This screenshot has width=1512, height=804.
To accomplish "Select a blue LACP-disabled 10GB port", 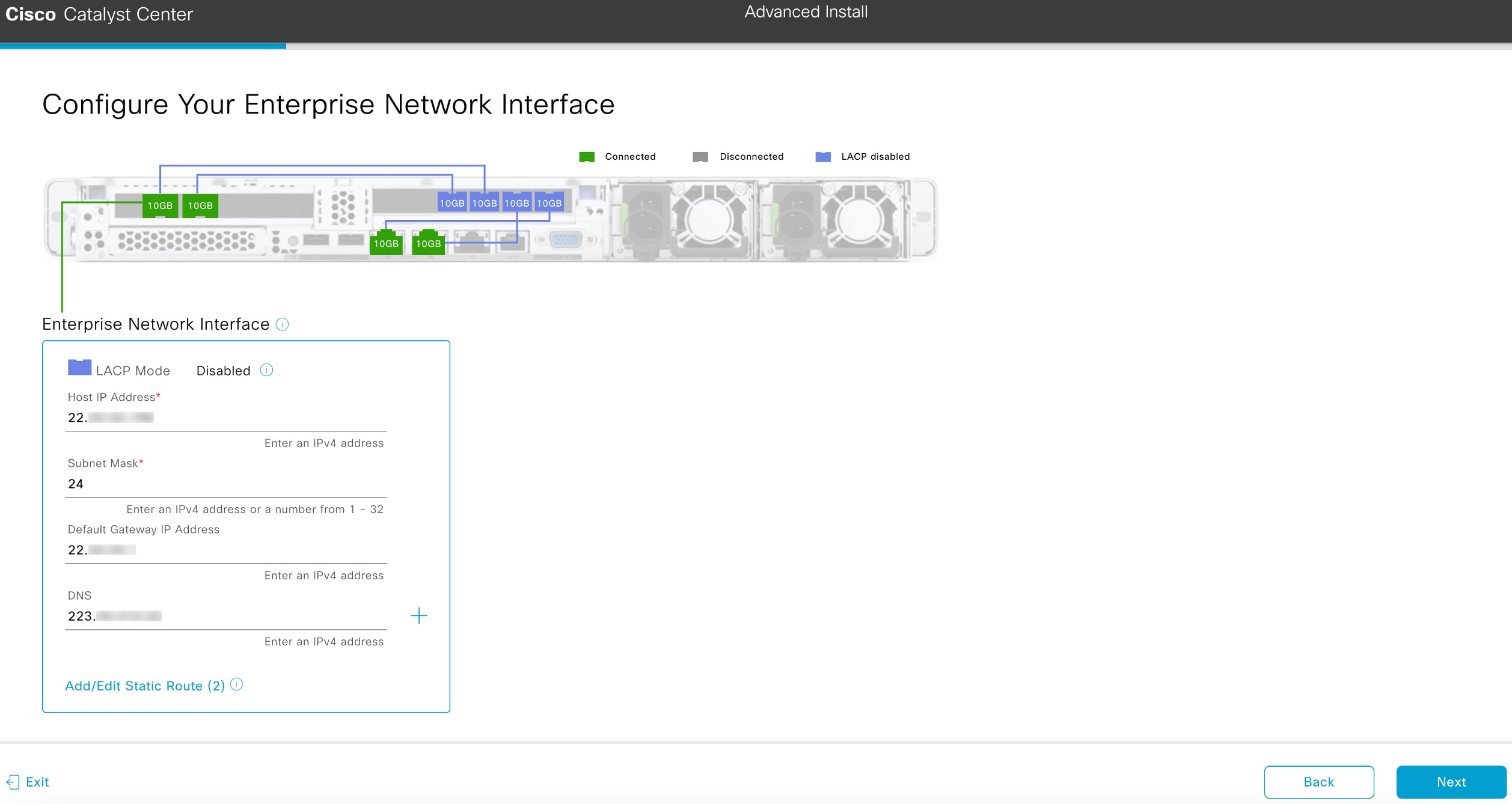I will pyautogui.click(x=451, y=202).
